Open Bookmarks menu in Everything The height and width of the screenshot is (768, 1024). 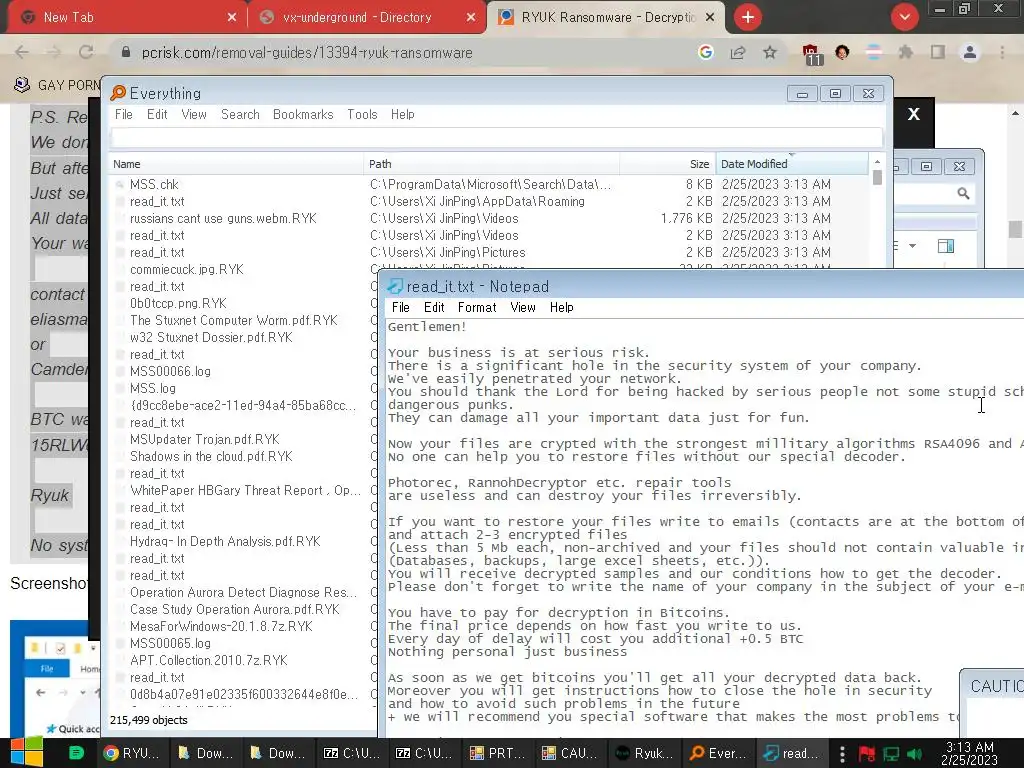coord(303,114)
